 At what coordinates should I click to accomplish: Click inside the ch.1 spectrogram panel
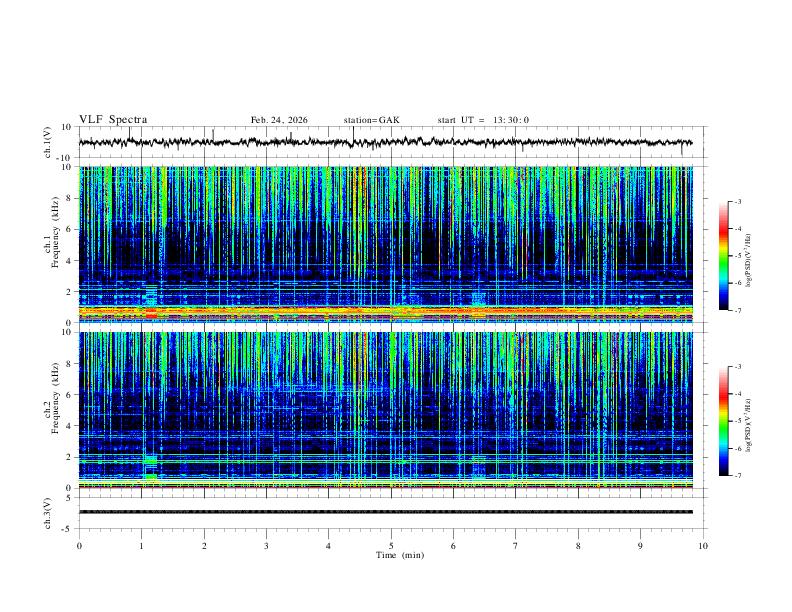[x=385, y=244]
